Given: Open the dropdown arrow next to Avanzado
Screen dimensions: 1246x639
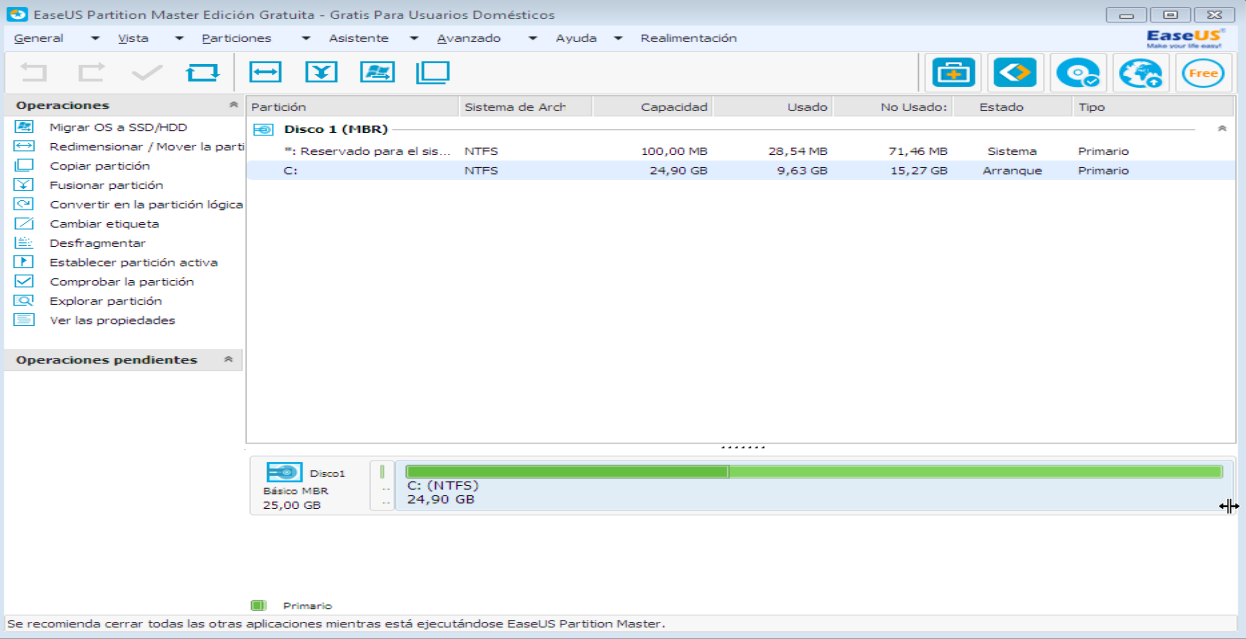Looking at the screenshot, I should pyautogui.click(x=534, y=38).
